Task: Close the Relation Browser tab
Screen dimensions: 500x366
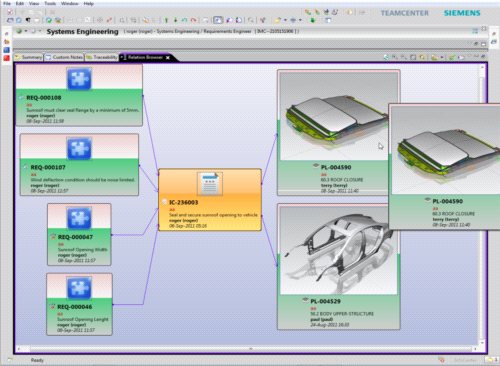Action: (168, 58)
